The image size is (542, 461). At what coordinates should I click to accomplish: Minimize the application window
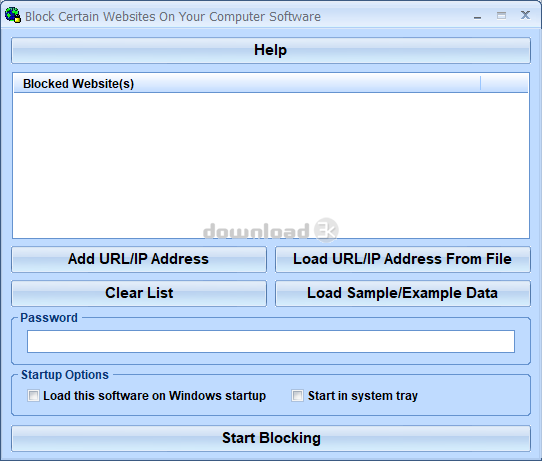click(x=477, y=16)
